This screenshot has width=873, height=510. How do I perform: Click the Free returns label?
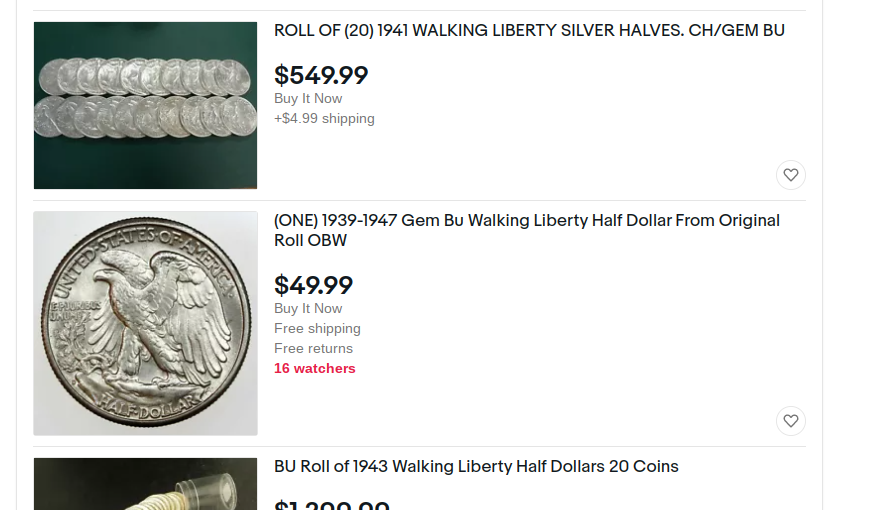[313, 348]
